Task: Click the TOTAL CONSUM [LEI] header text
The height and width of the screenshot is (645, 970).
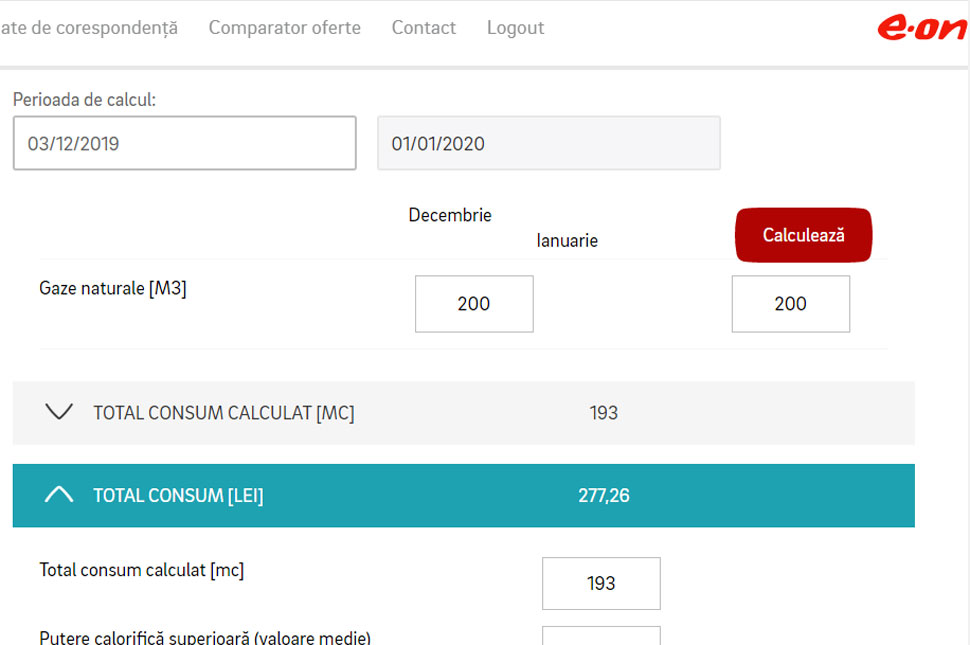Action: 178,496
